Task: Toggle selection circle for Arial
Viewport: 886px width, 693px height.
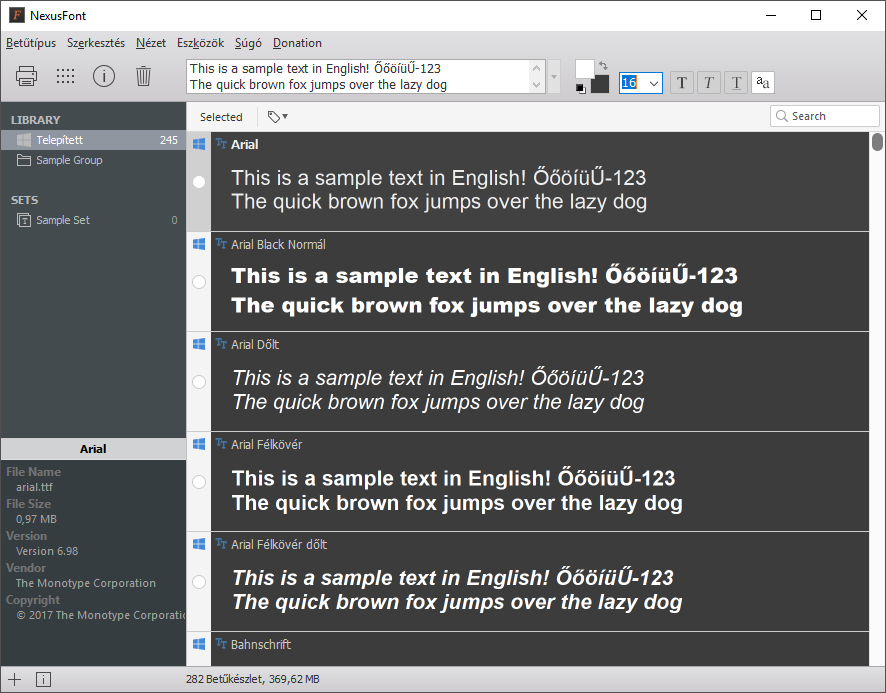Action: (x=199, y=182)
